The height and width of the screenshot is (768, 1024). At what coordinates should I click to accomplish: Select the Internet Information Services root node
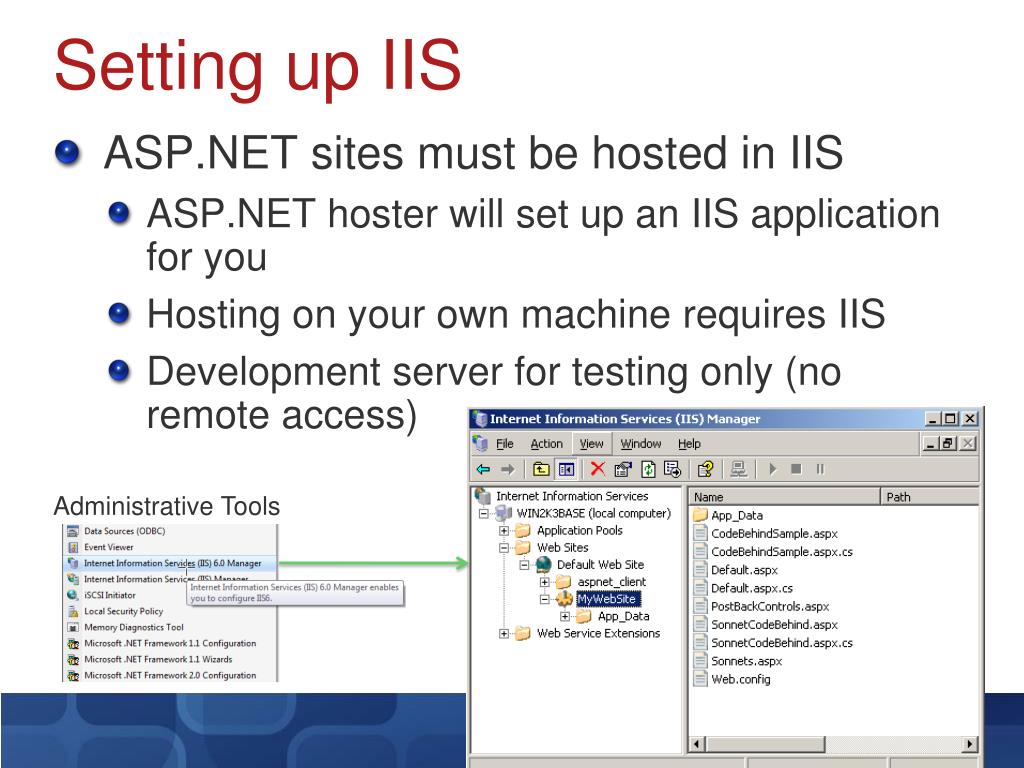572,496
